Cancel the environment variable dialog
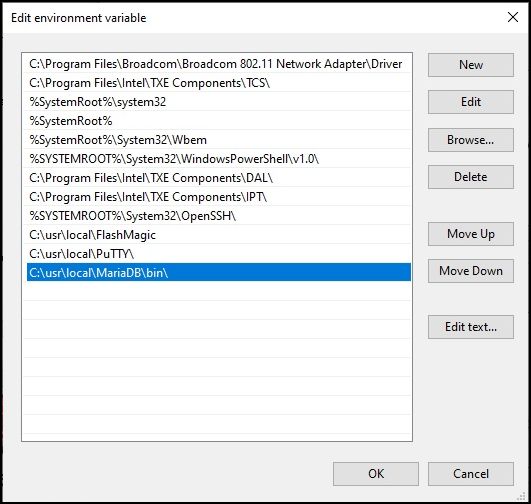 (x=471, y=474)
